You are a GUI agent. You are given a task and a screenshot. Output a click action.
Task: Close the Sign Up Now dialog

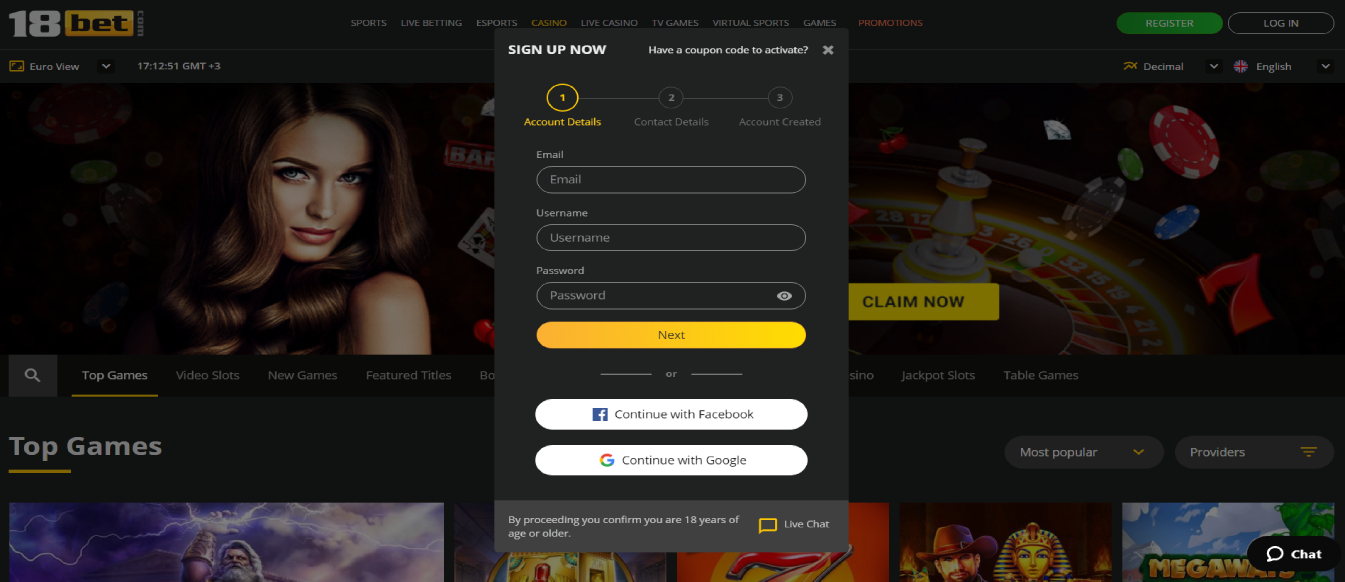(828, 50)
